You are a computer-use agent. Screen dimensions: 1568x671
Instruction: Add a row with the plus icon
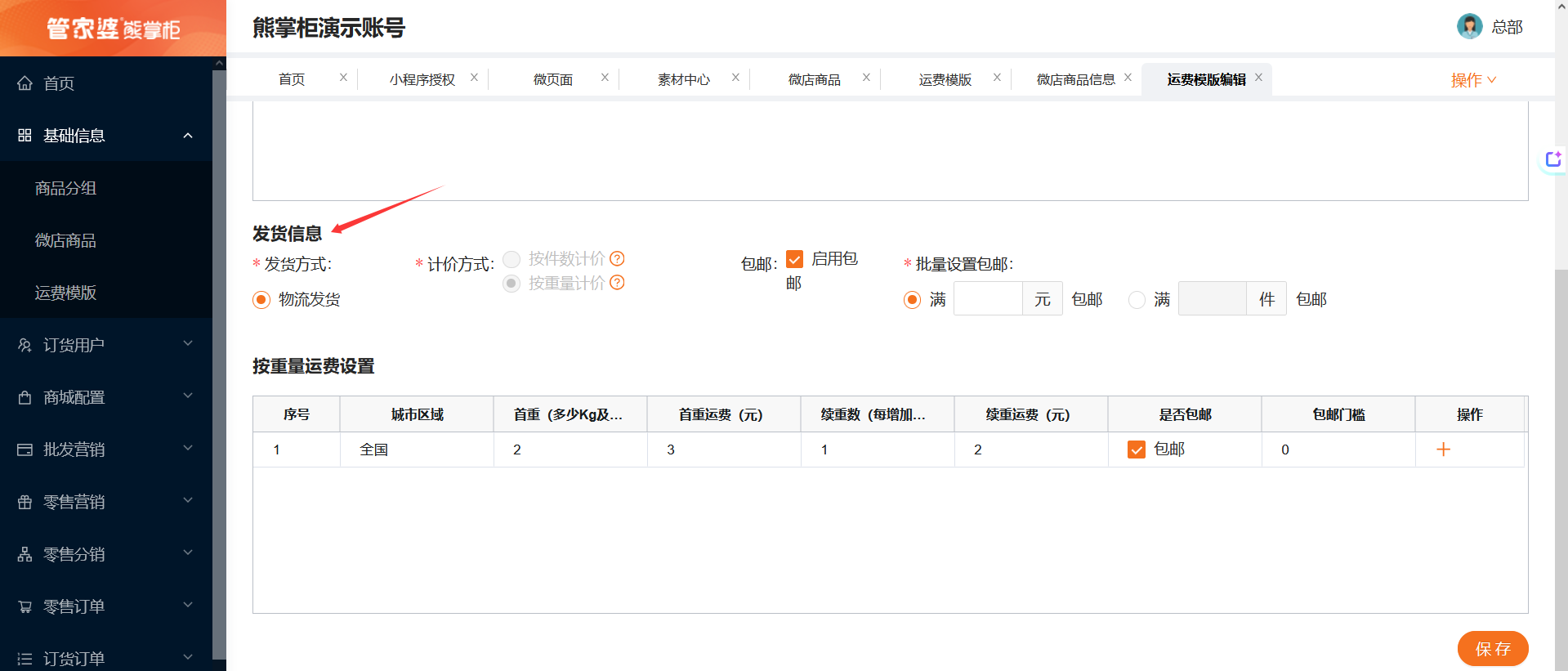click(x=1444, y=450)
